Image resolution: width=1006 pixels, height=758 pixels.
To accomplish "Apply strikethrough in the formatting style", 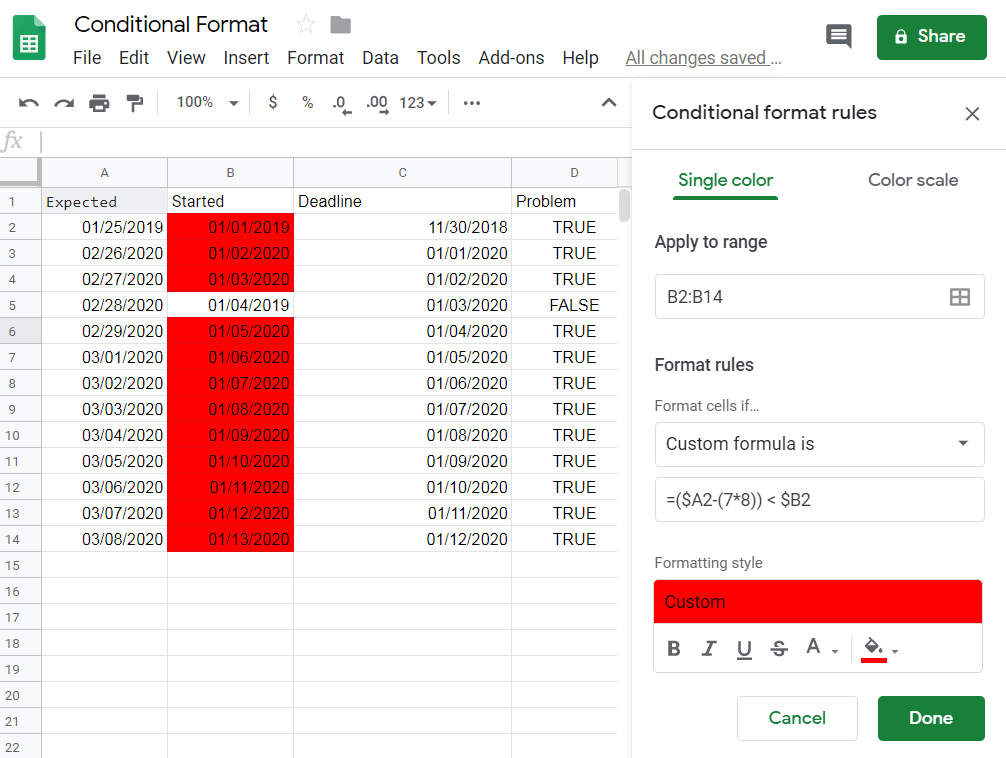I will pos(779,648).
